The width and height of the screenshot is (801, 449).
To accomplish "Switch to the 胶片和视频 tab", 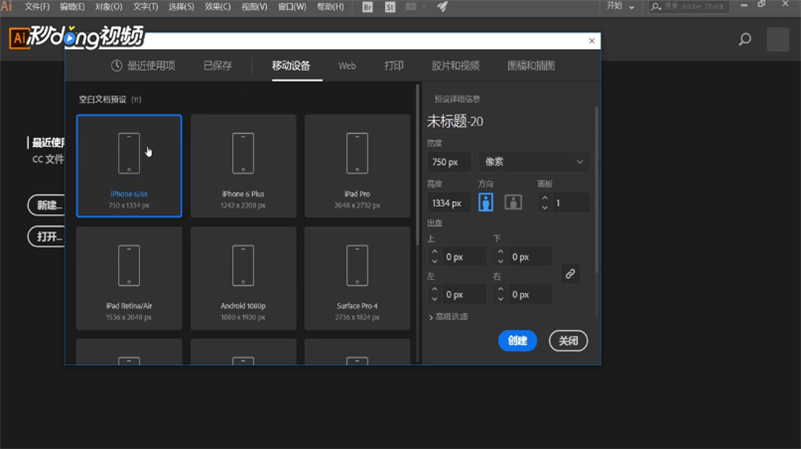I will click(456, 65).
